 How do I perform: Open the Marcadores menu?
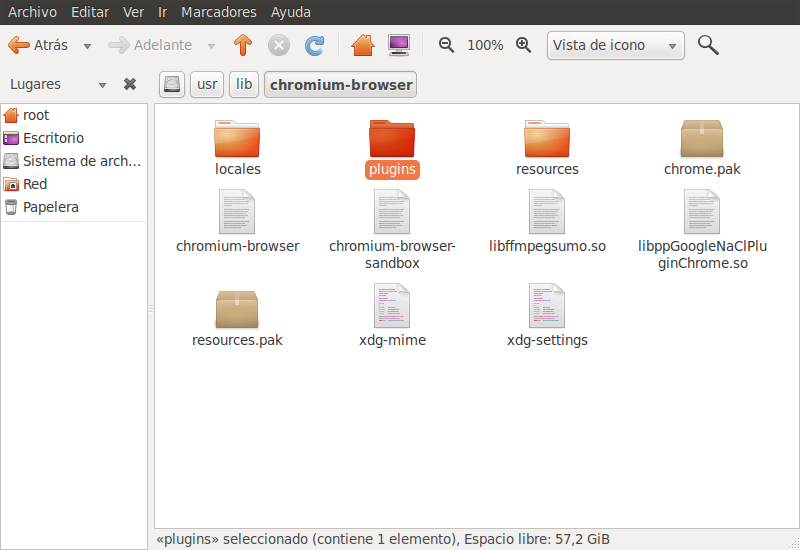[219, 12]
